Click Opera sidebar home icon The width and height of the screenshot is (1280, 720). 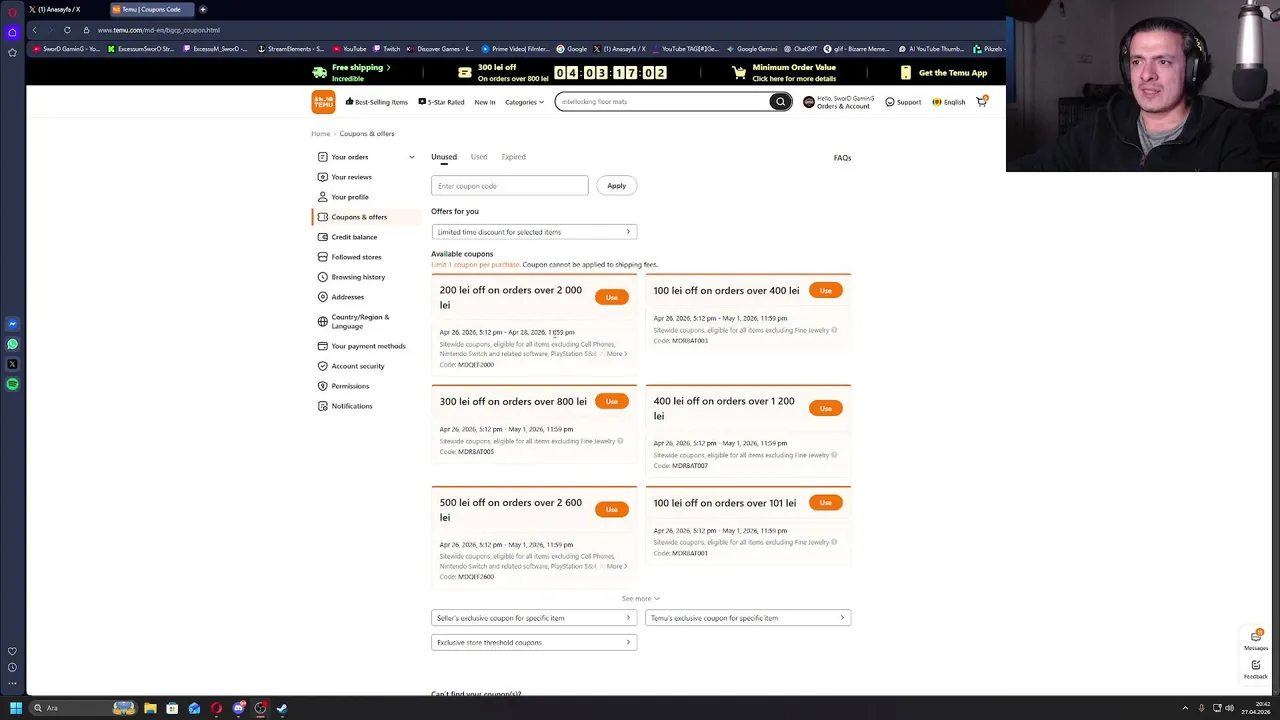12,32
